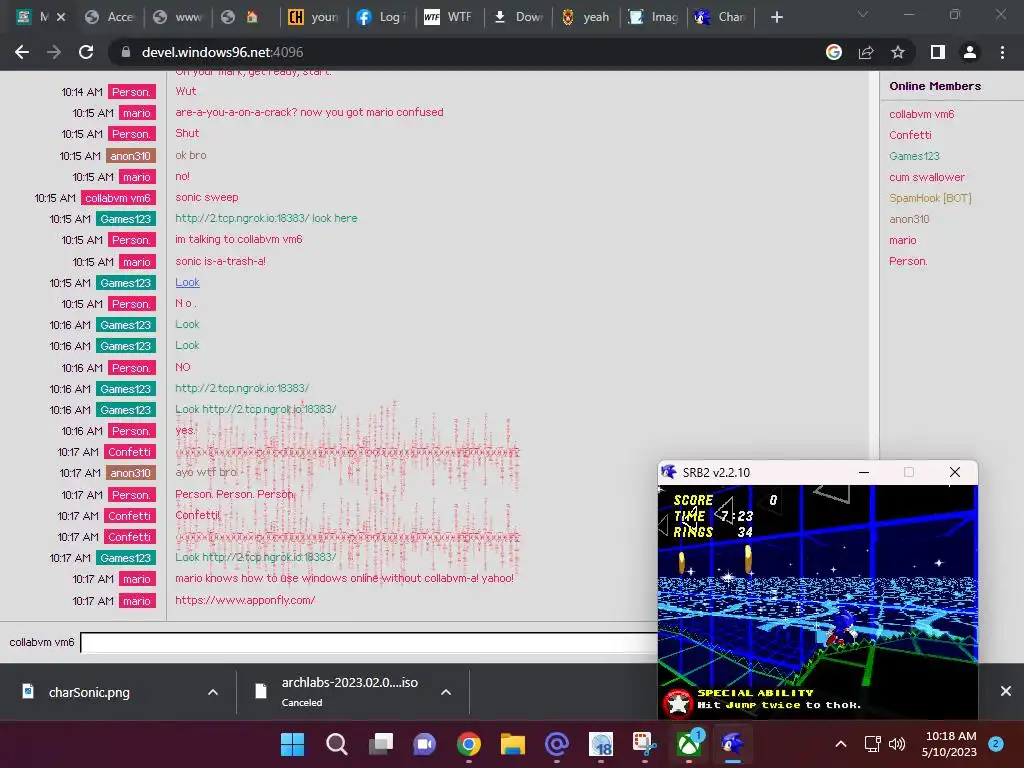The height and width of the screenshot is (768, 1024).
Task: Select Confetti in Online Members
Action: [910, 135]
